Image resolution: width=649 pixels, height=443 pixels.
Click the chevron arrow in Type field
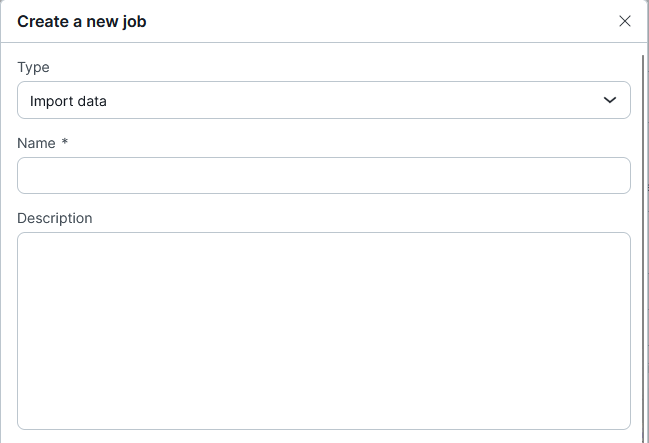tap(610, 100)
